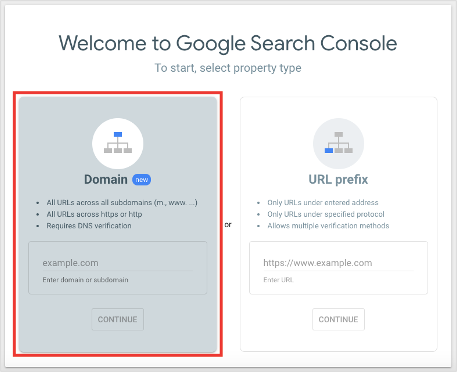Viewport: 457px width, 372px height.
Task: Click the 'URL prefix' heading
Action: coord(338,180)
